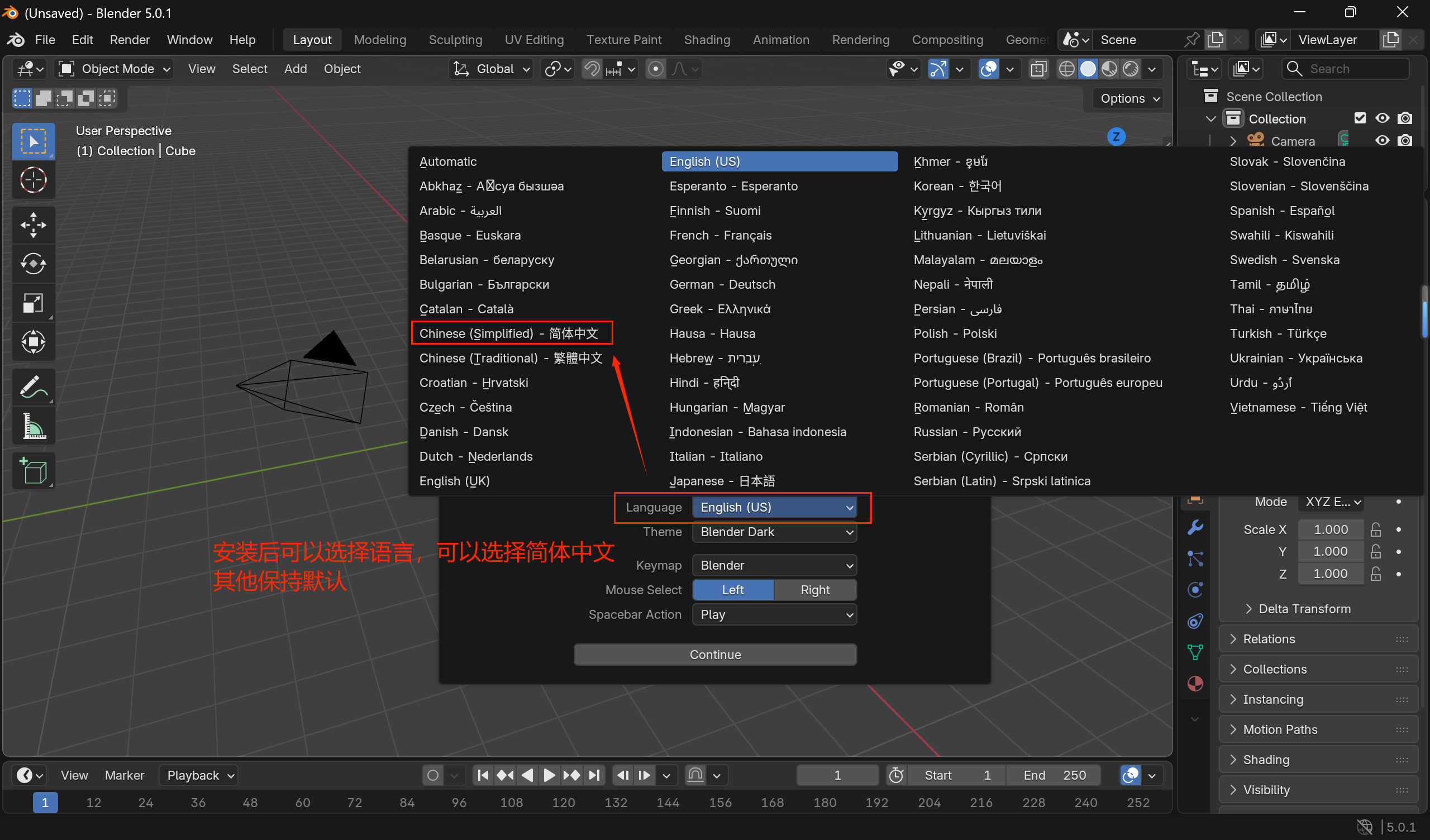This screenshot has width=1430, height=840.
Task: Activate the Annotate pencil tool
Action: coord(33,387)
